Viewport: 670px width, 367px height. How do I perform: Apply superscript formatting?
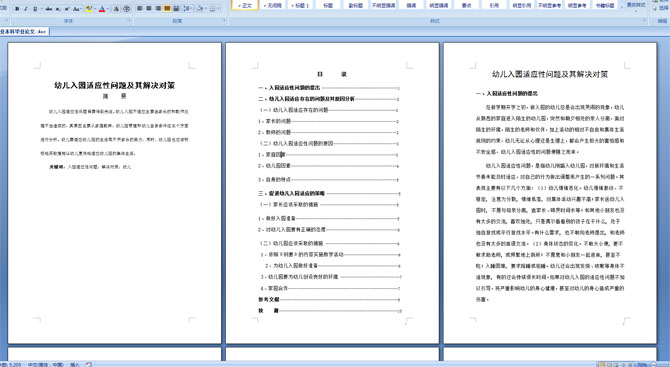(x=67, y=9)
